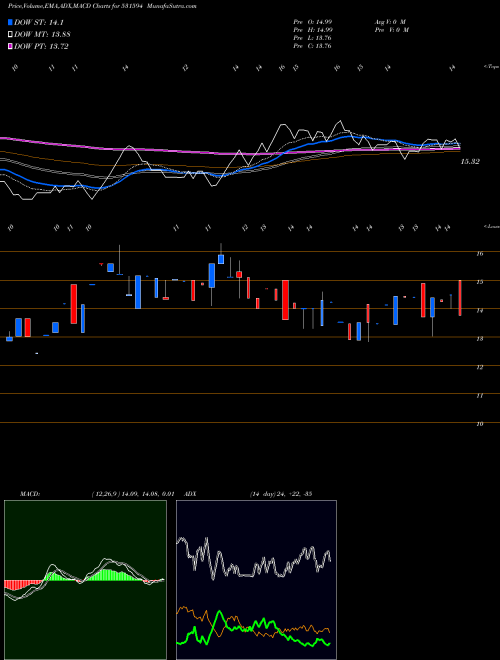
Task: Click the chart title for 531594
Action: (x=102, y=6)
